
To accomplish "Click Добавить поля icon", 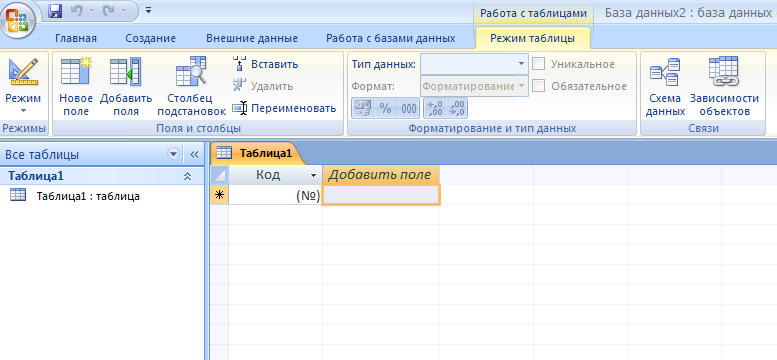I will click(126, 71).
